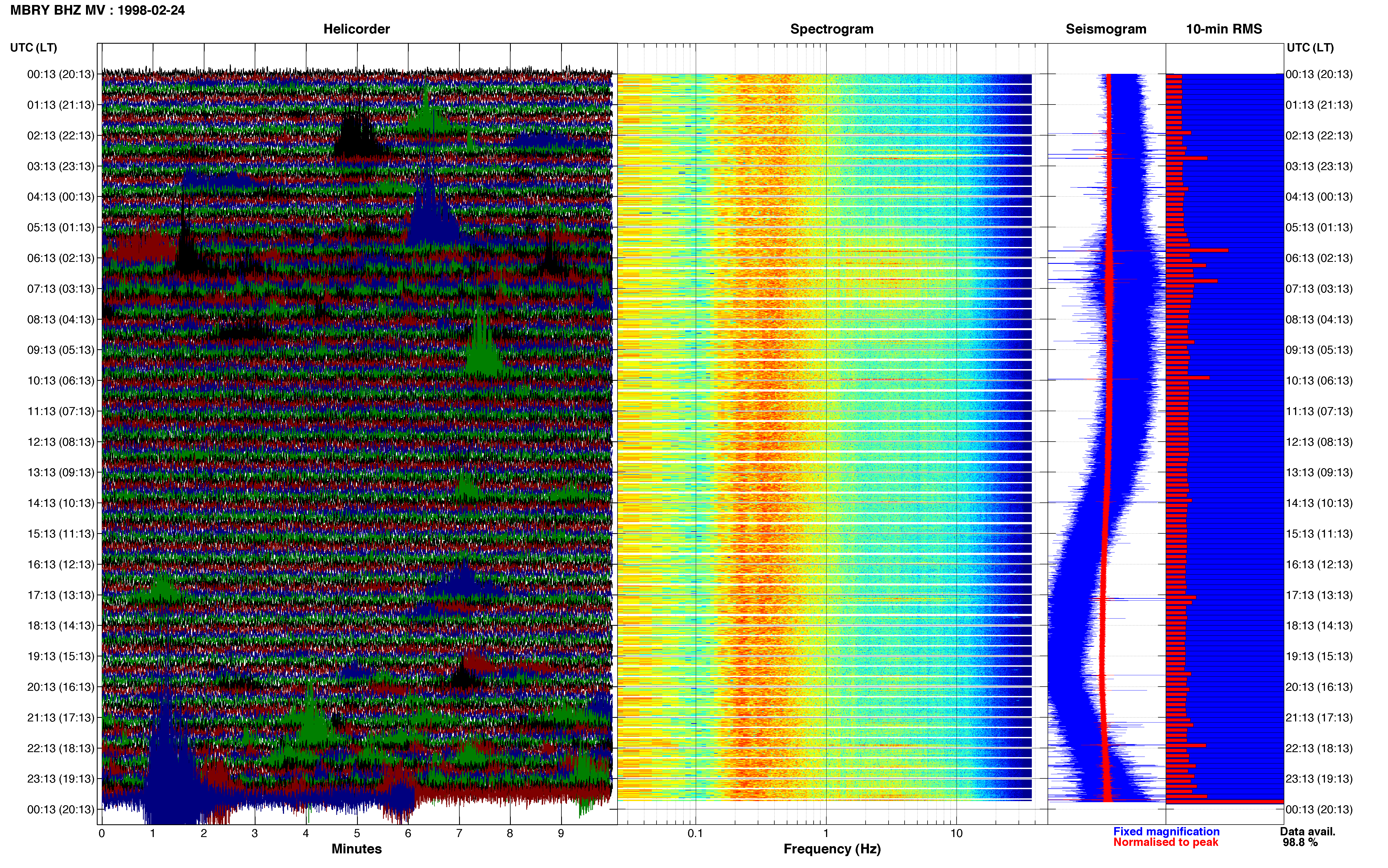1388x868 pixels.
Task: Click the helicorder minute tick label '9'
Action: tap(561, 833)
